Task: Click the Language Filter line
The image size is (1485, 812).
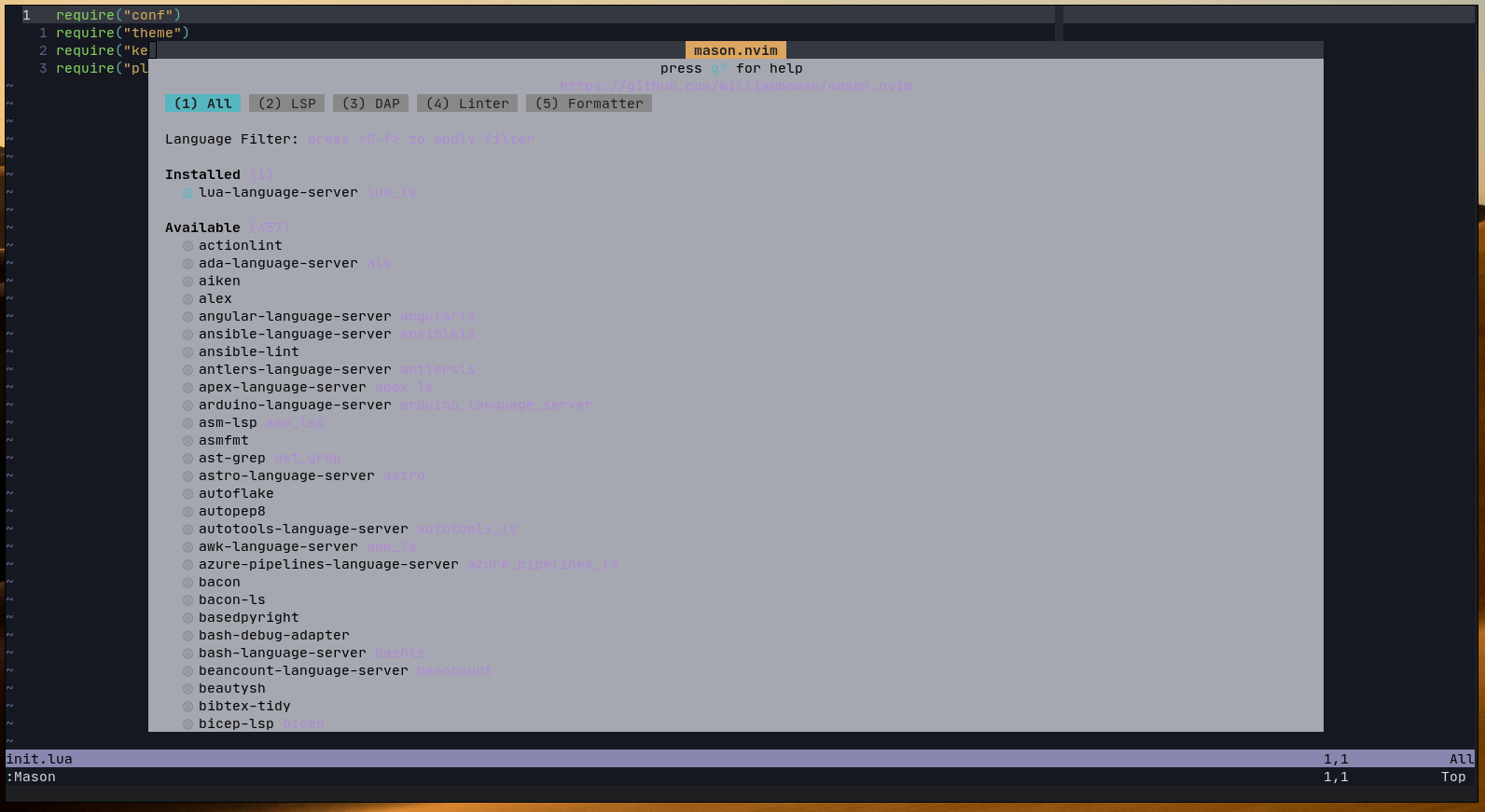Action: [350, 139]
